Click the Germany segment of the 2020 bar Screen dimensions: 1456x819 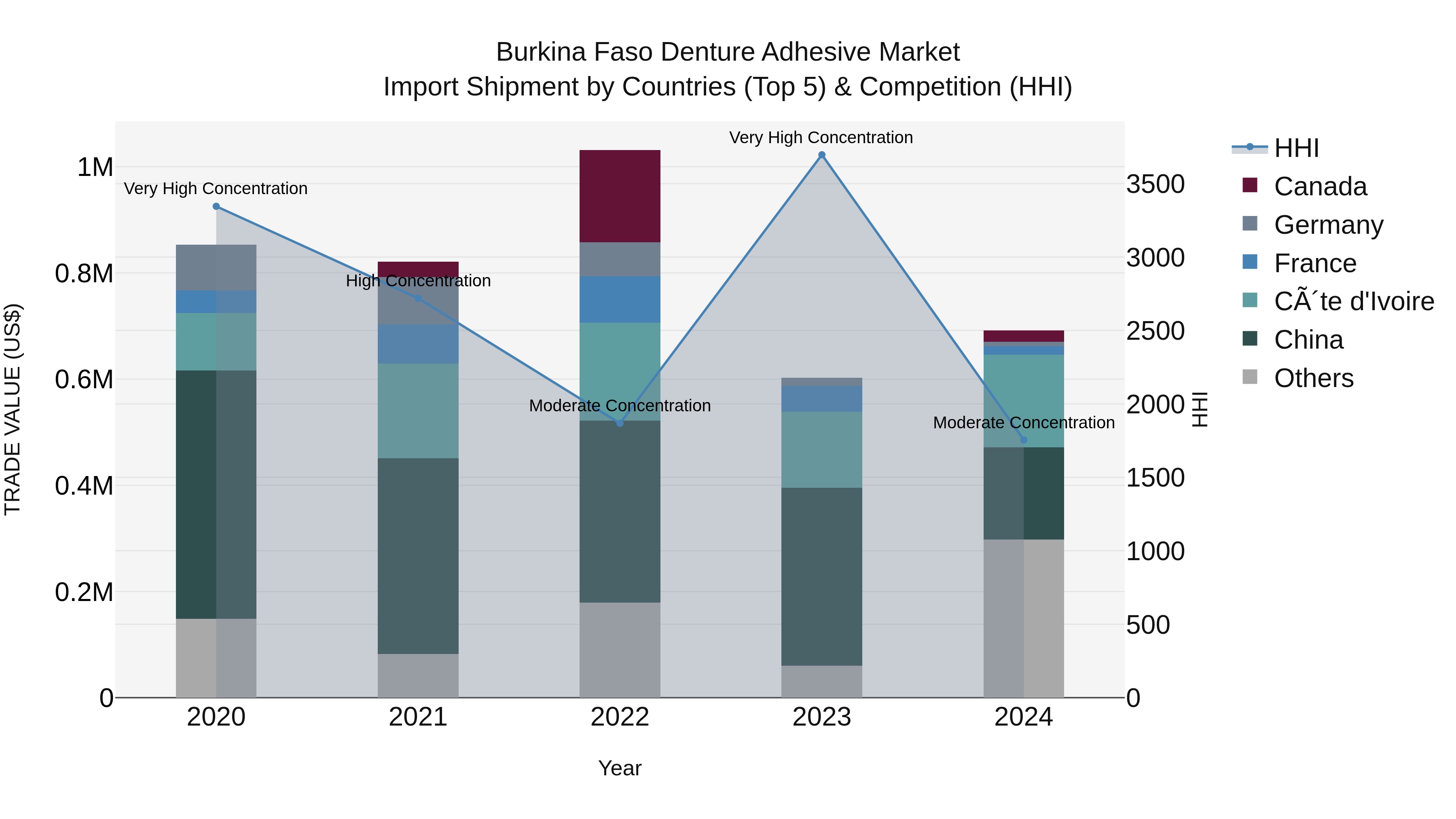point(216,268)
